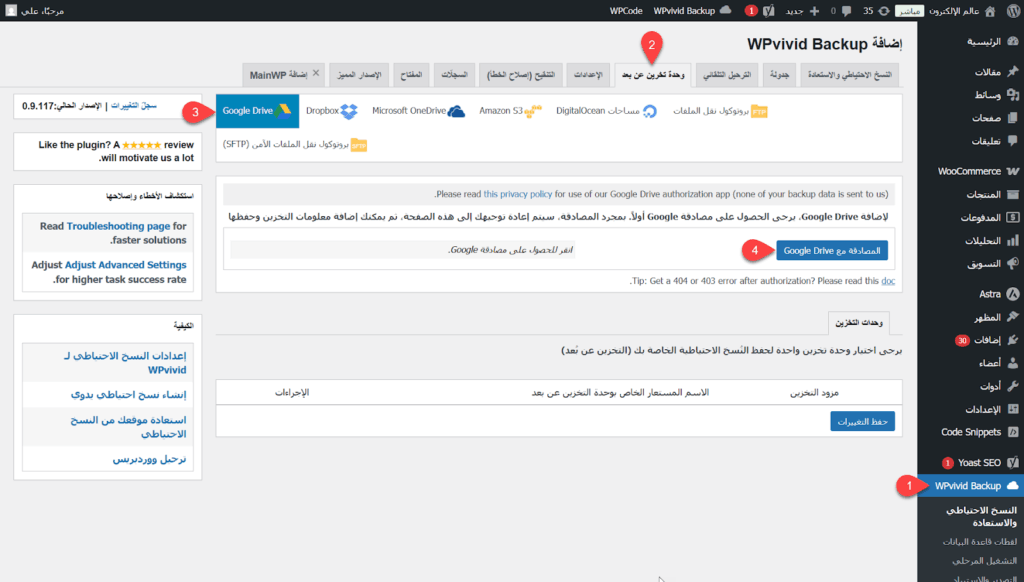Open WPCode in the admin bar
Viewport: 1024px width, 582px height.
[626, 10]
